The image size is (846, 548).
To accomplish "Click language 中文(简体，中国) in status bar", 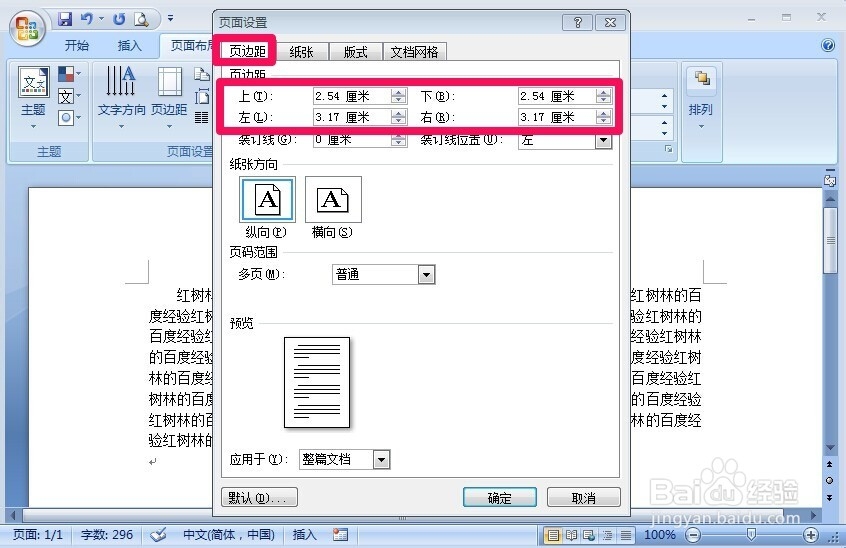I will click(x=229, y=535).
